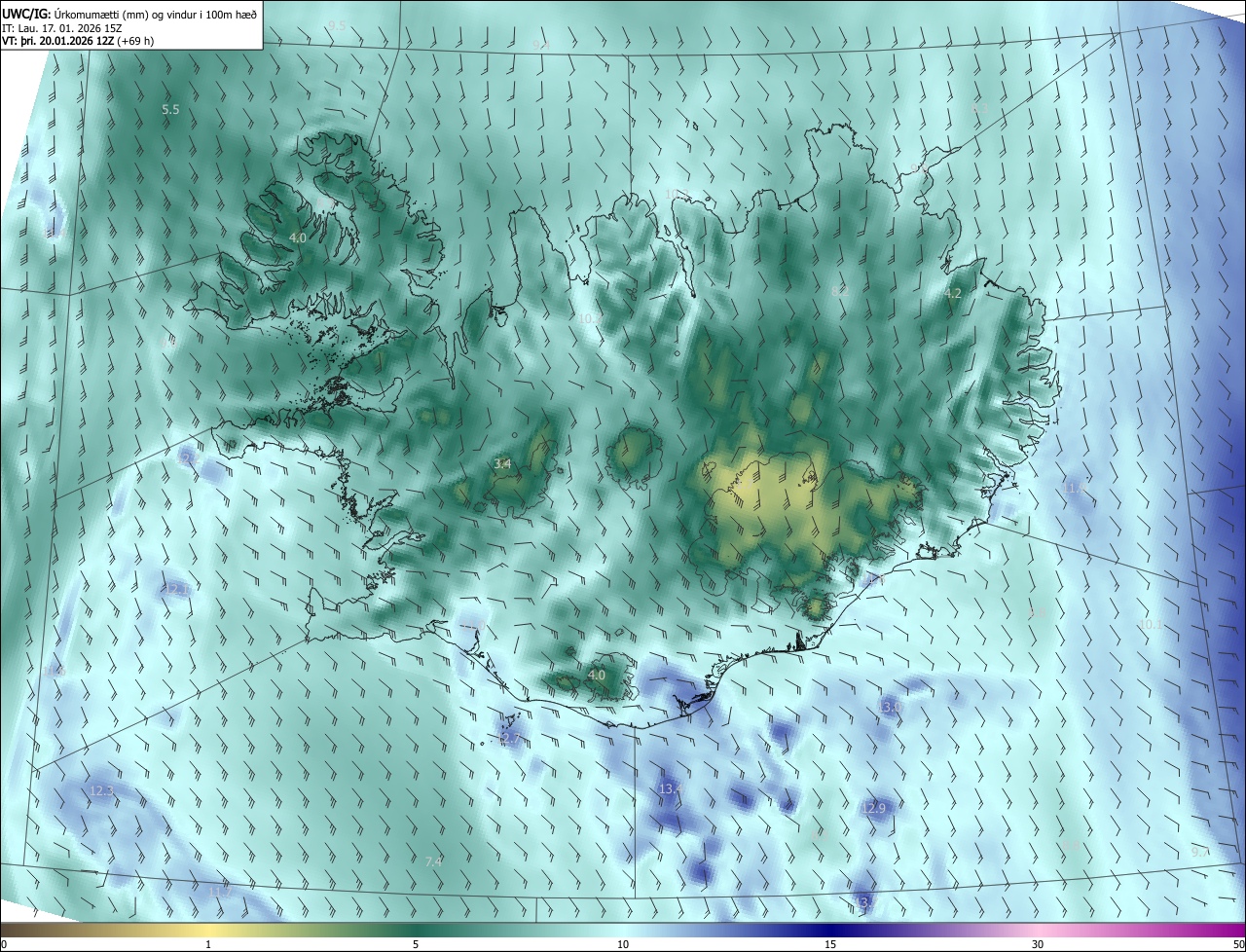Click the 3.4 value label on the map
Viewport: 1246px width, 952px height.
pyautogui.click(x=502, y=464)
